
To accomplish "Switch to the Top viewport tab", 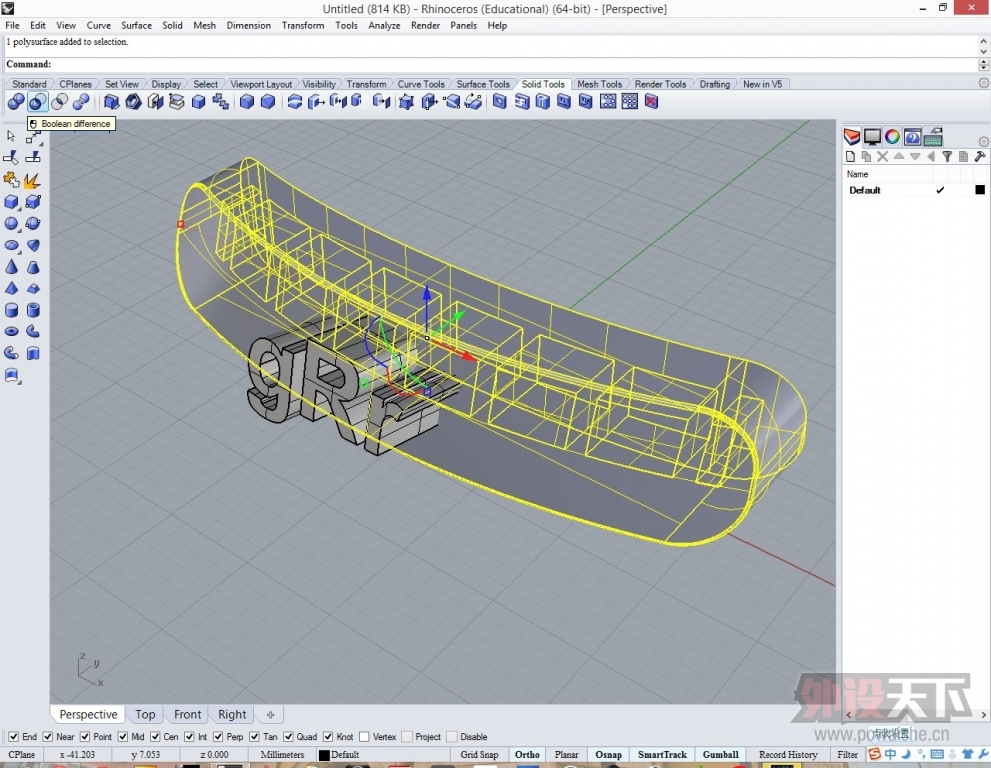I will tap(145, 714).
